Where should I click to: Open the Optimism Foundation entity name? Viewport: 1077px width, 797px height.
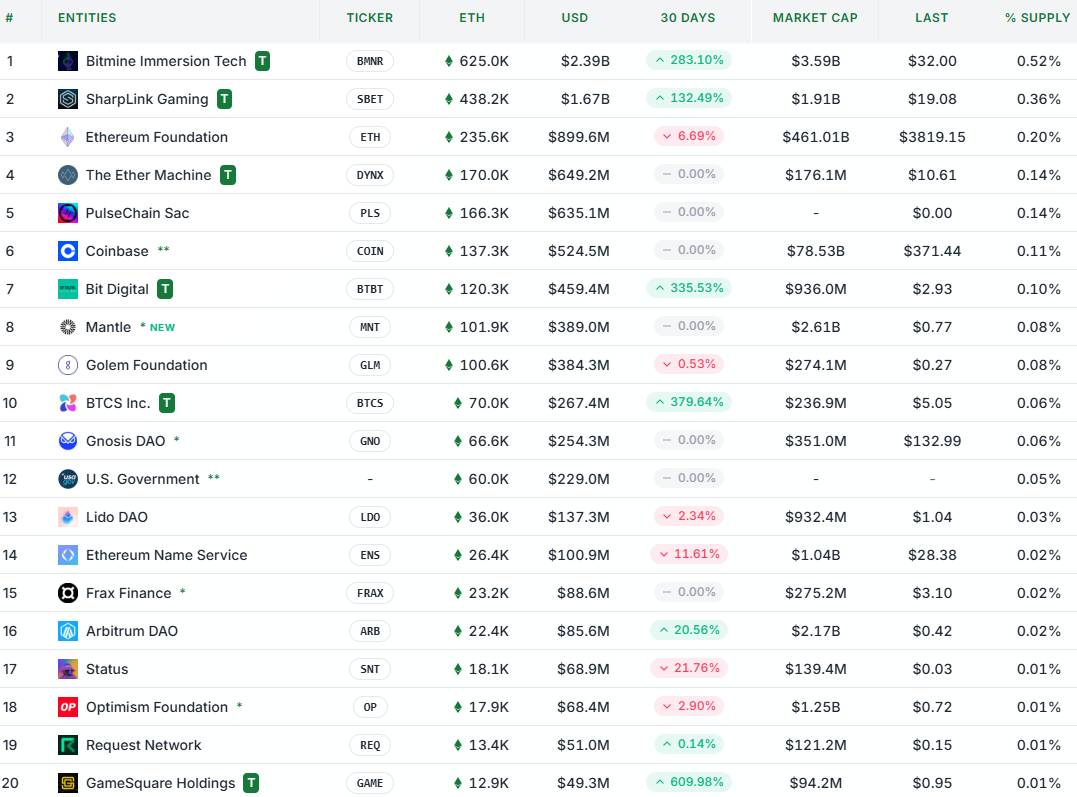pos(157,707)
